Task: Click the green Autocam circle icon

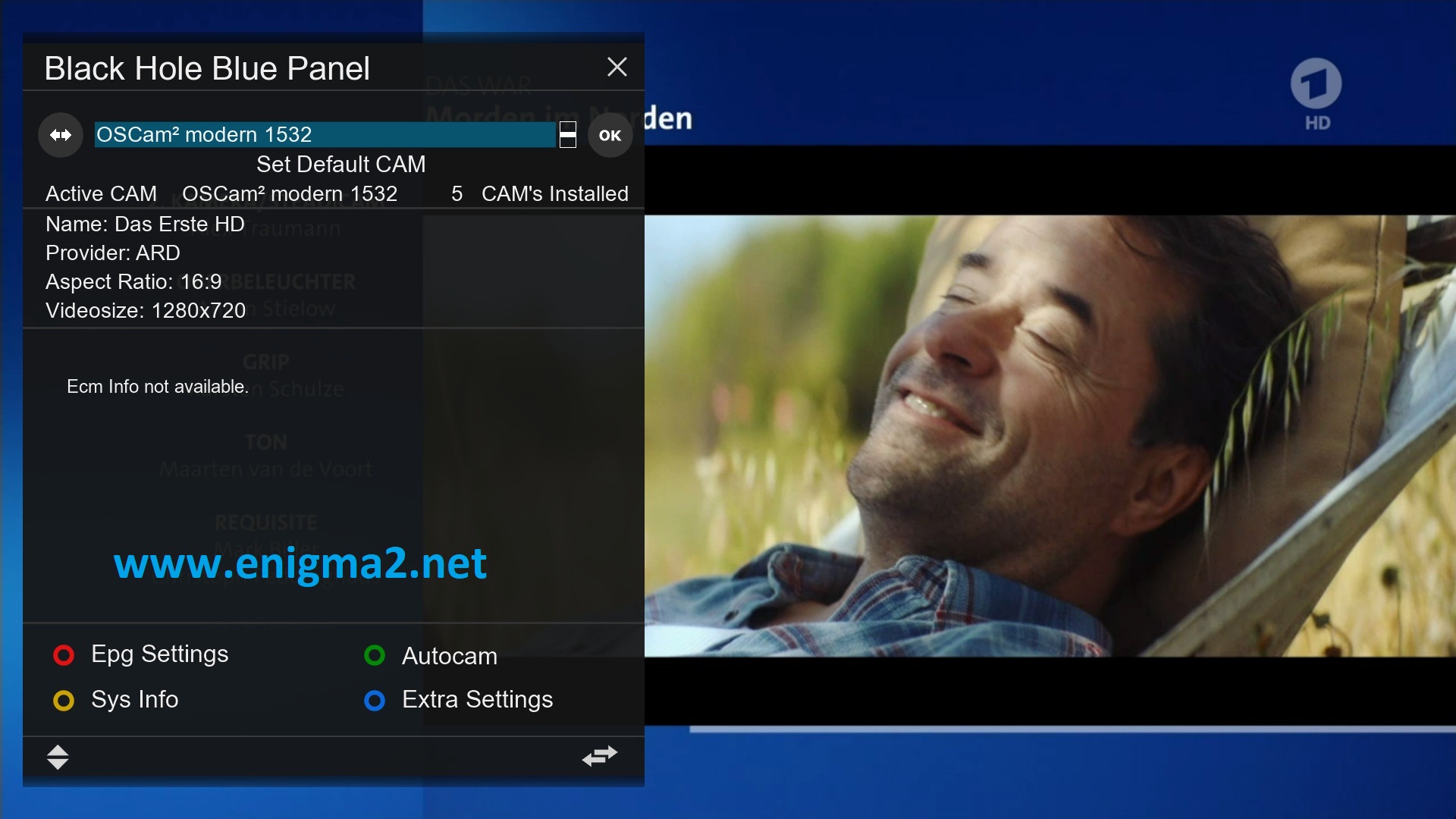Action: click(375, 655)
